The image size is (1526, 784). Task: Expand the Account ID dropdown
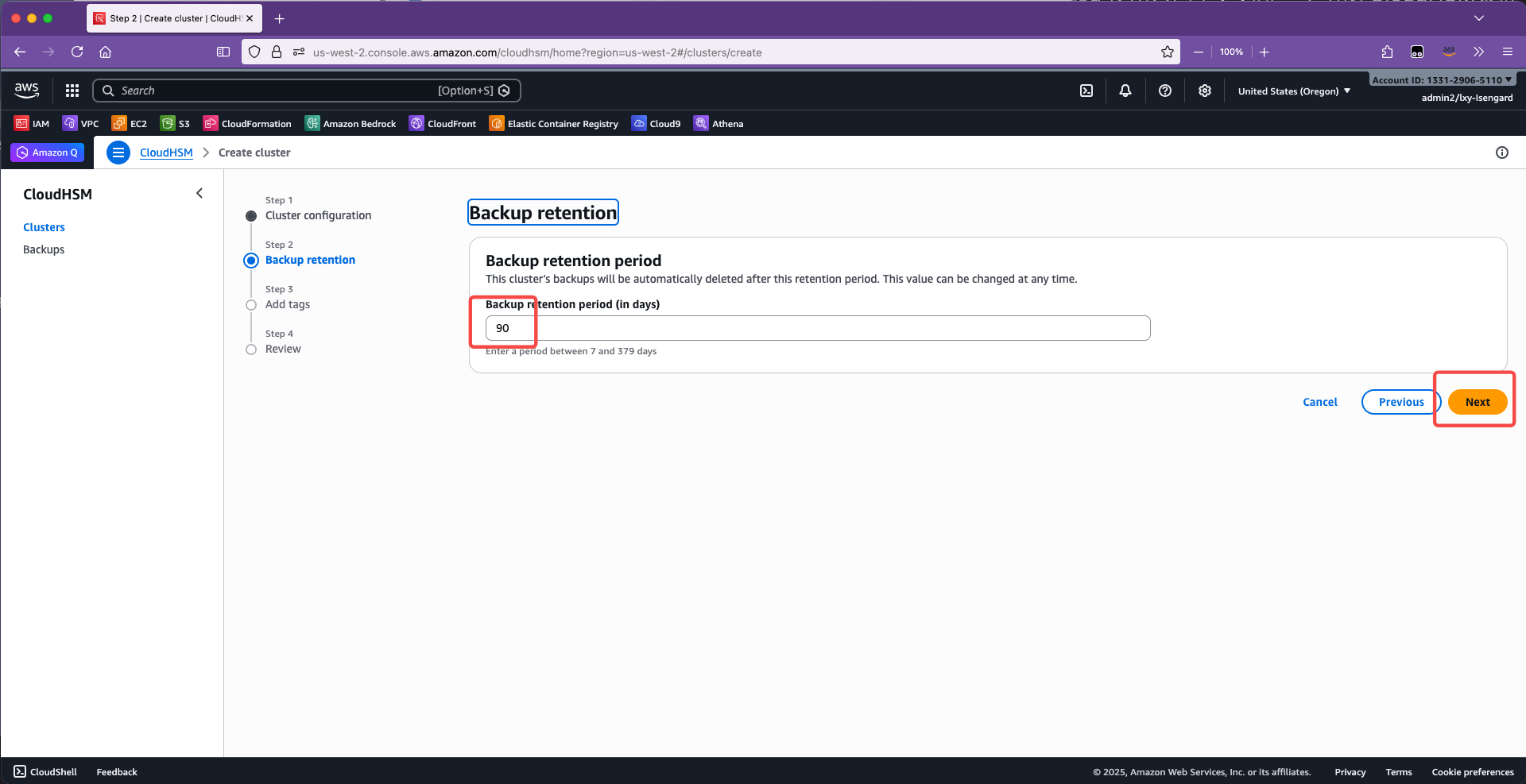(1442, 79)
